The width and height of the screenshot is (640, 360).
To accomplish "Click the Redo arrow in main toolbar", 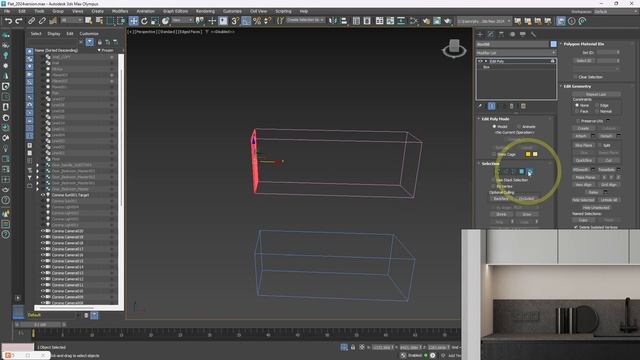I will click(x=19, y=21).
